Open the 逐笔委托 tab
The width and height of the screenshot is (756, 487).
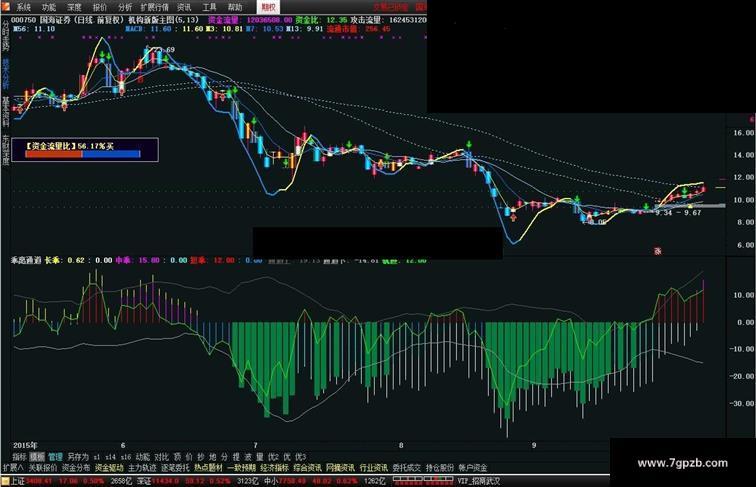point(175,468)
